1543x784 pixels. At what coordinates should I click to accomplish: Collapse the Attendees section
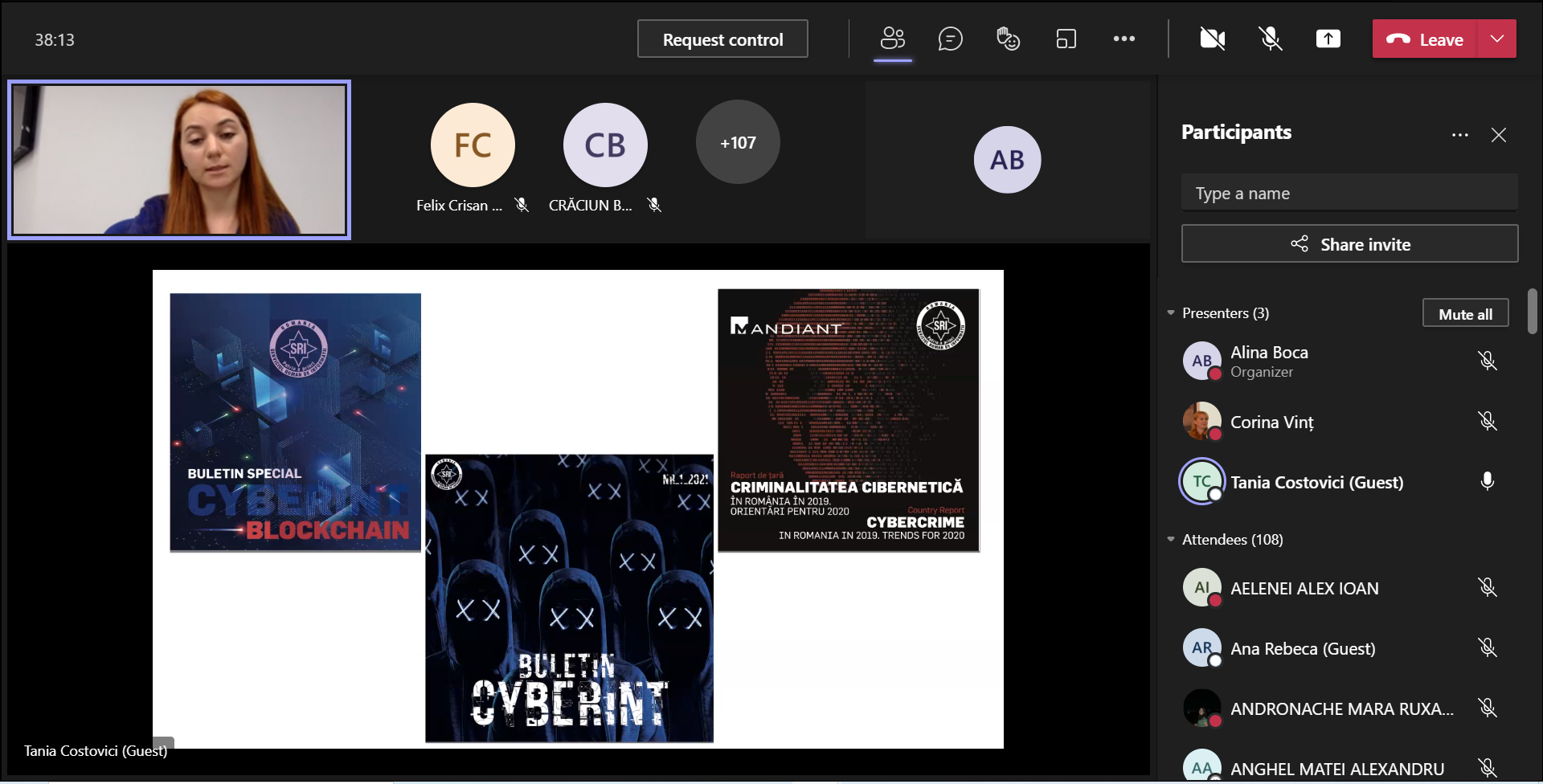(1171, 540)
